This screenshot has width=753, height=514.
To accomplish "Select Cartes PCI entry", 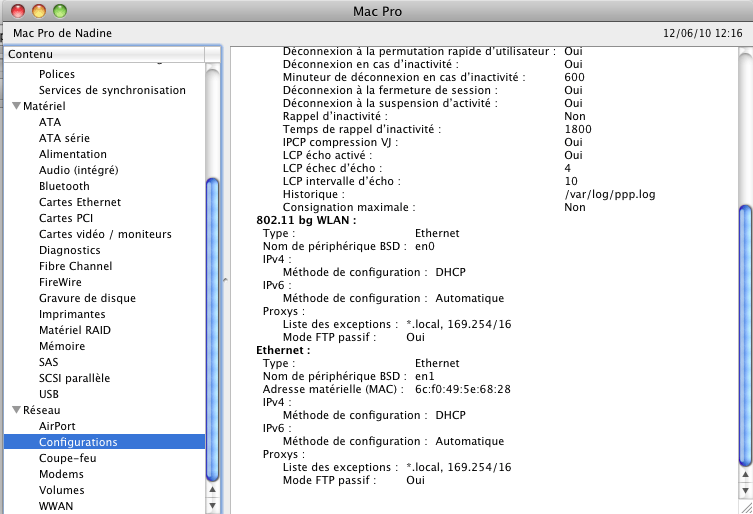I will coord(66,218).
